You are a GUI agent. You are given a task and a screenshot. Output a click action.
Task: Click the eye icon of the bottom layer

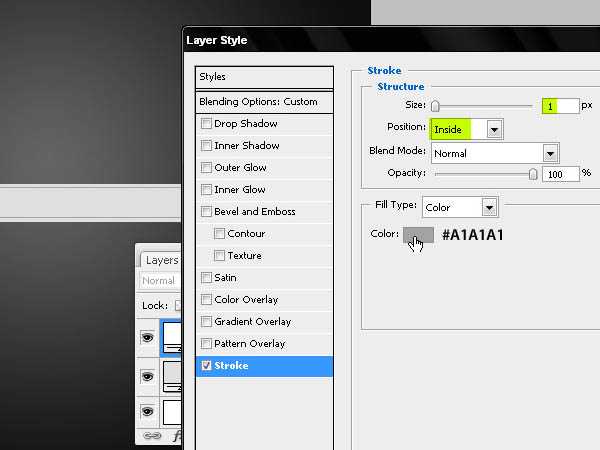click(148, 411)
